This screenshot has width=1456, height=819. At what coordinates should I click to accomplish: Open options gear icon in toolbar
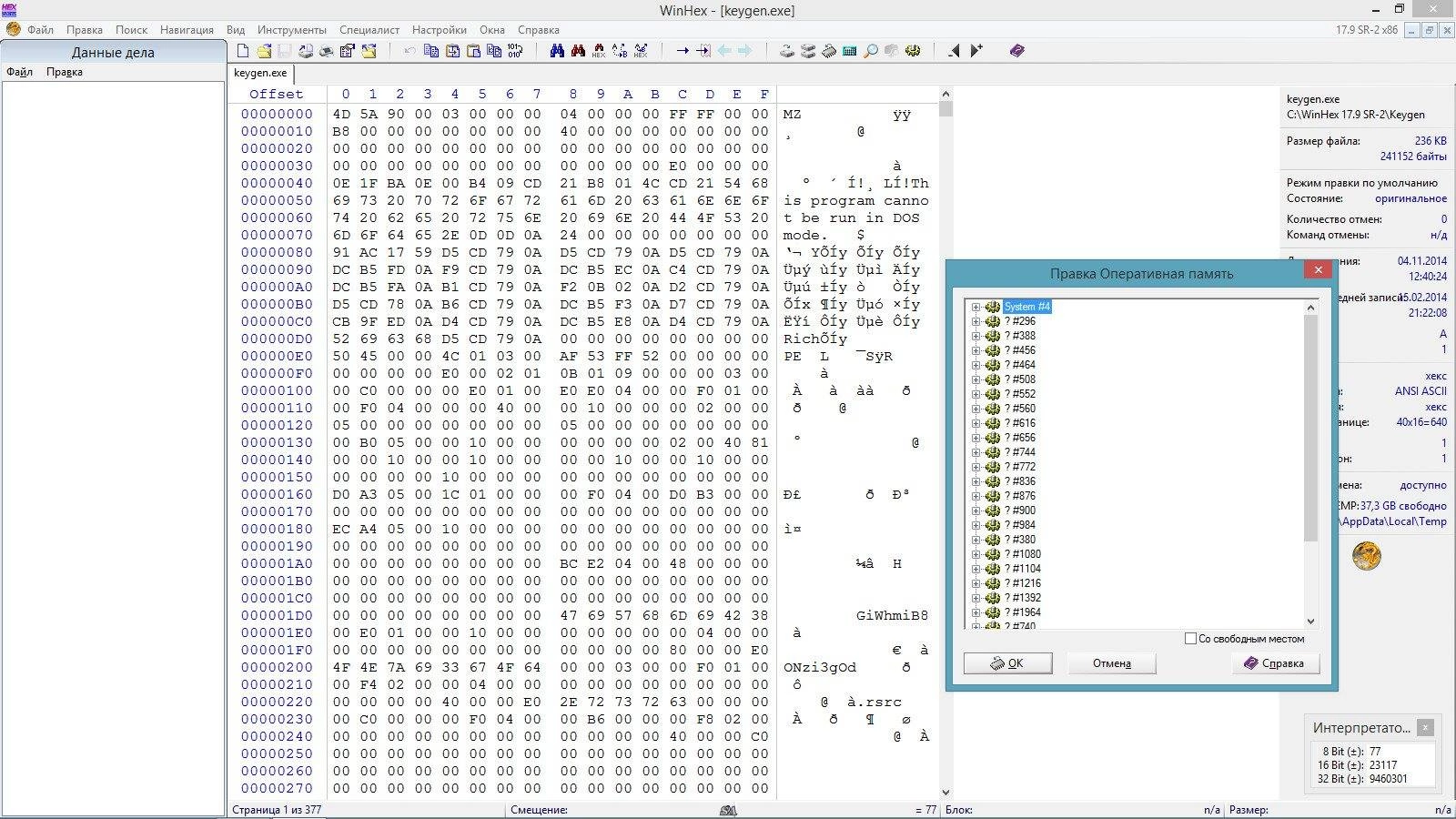point(912,51)
